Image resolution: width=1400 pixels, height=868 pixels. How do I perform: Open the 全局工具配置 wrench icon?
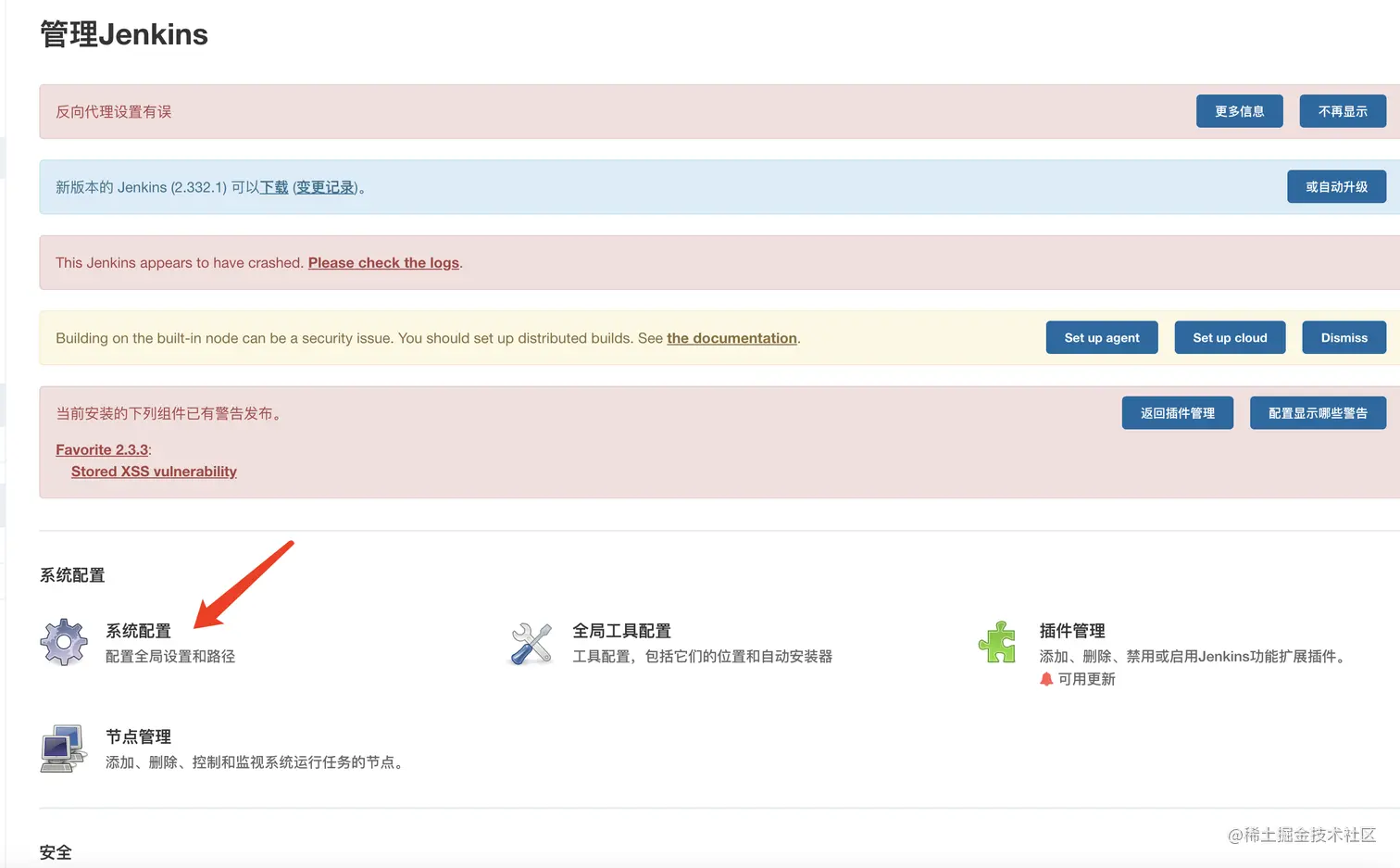tap(531, 643)
